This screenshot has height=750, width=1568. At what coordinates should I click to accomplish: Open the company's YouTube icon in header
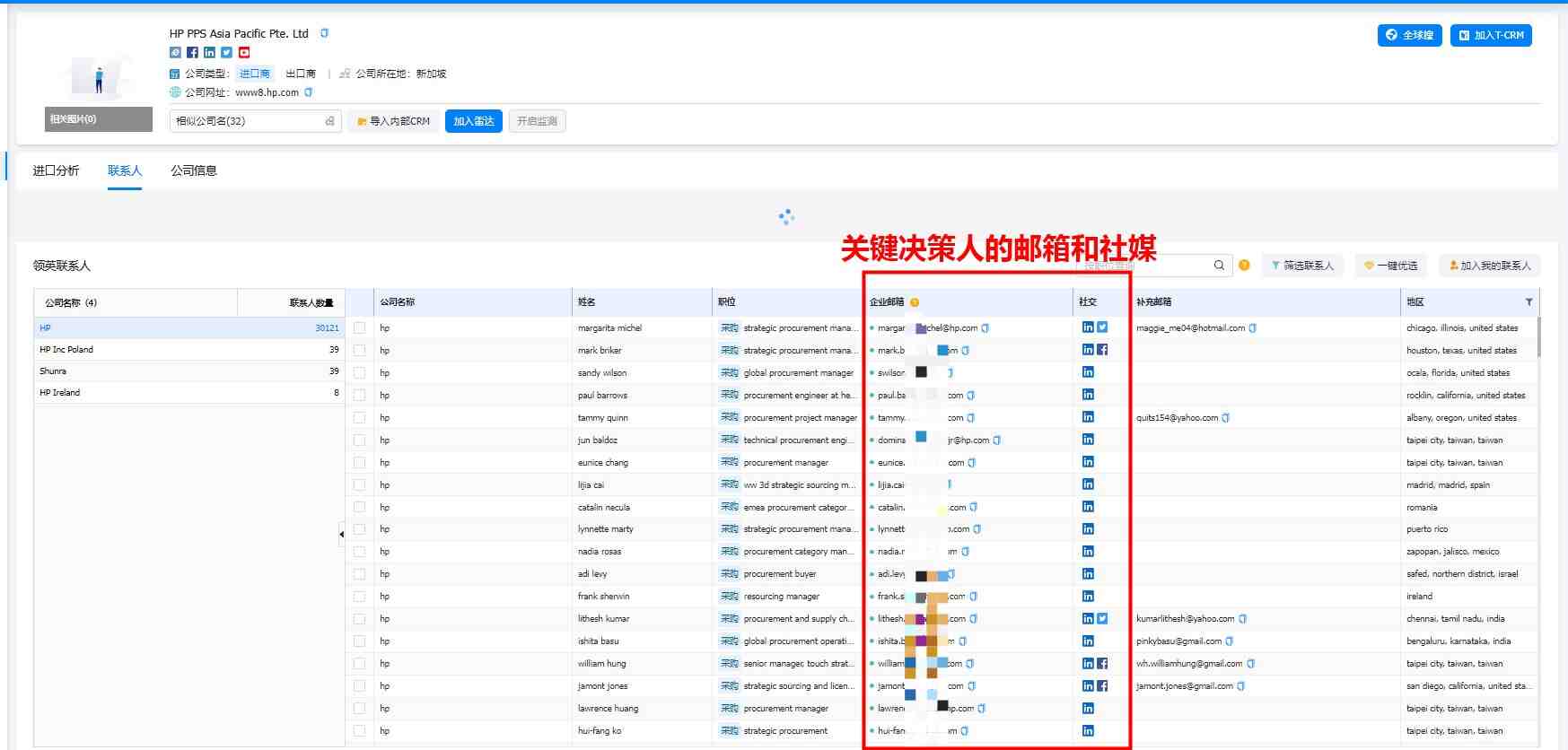(244, 53)
